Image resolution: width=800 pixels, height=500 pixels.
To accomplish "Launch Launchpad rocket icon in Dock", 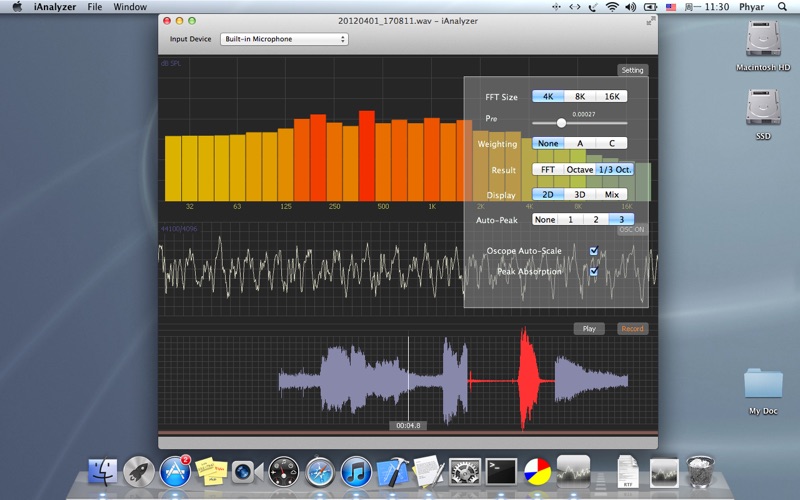I will 138,471.
